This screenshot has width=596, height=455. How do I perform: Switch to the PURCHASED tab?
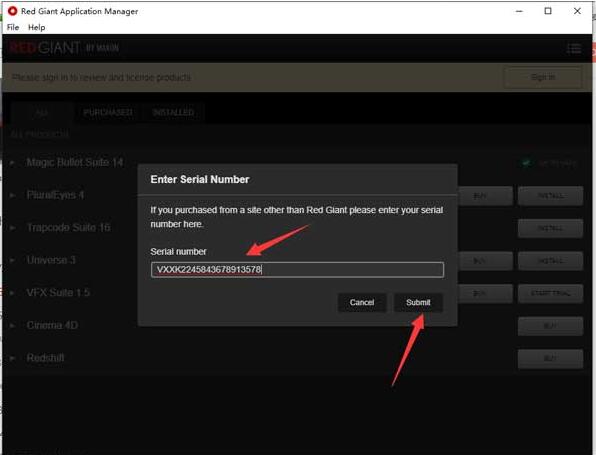click(108, 113)
